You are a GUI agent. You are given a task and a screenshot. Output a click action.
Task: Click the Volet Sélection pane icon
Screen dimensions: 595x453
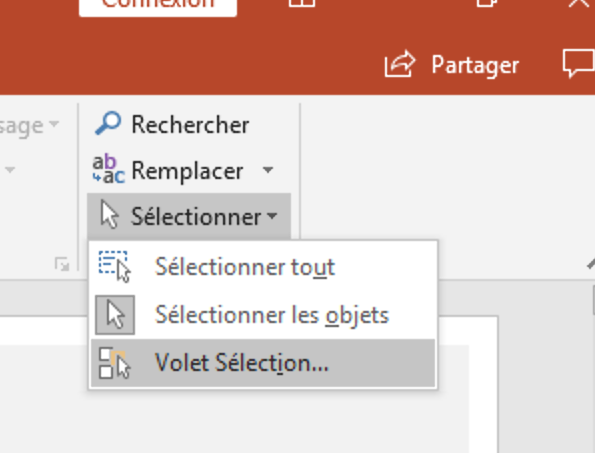coord(114,363)
